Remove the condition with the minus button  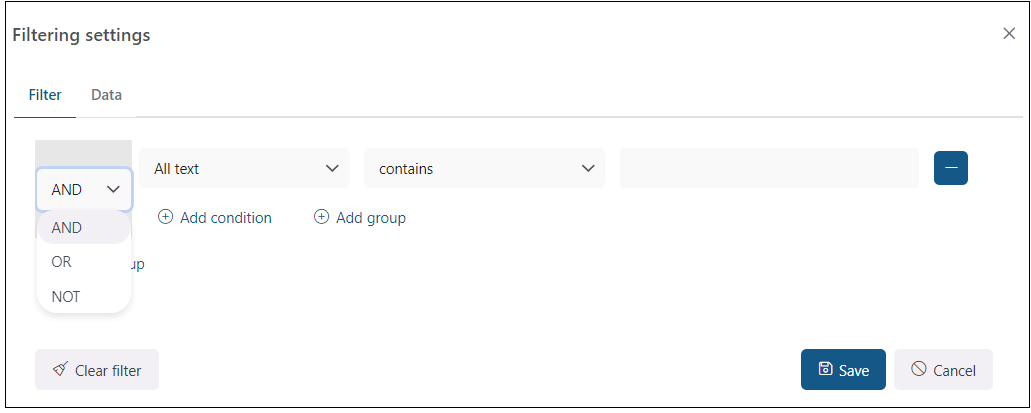point(950,168)
